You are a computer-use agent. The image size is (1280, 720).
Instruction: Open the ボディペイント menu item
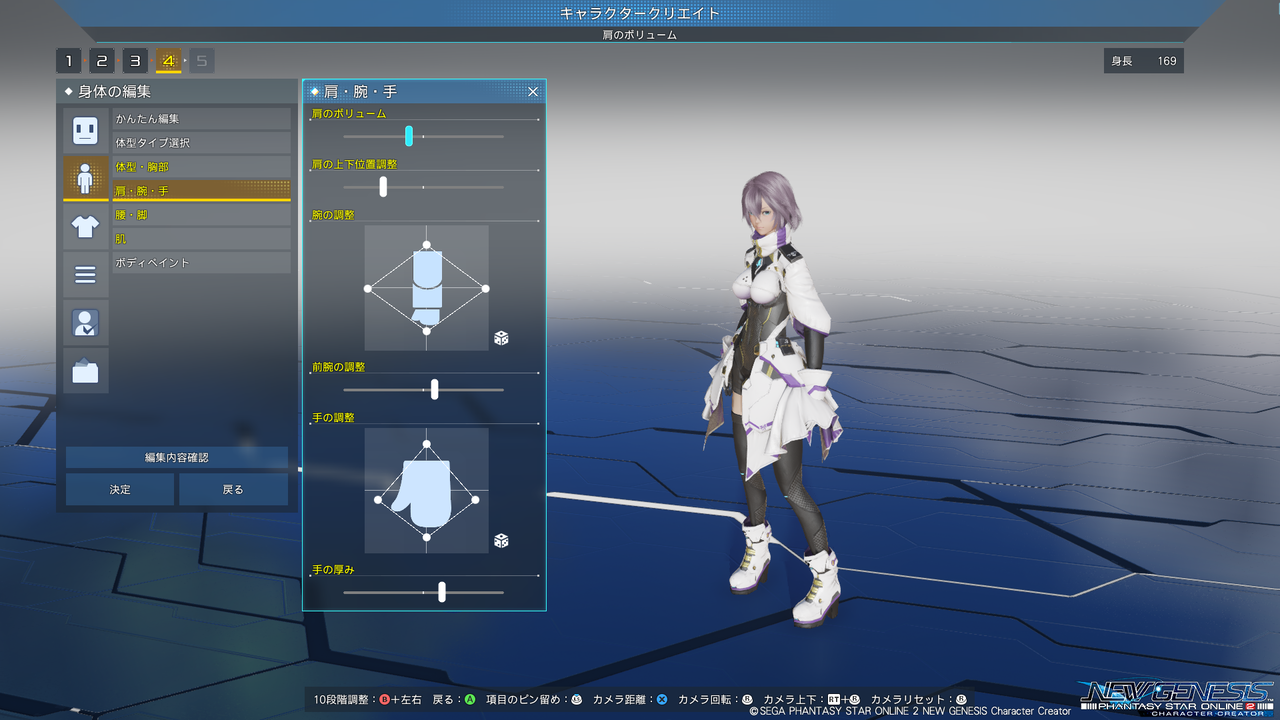201,263
